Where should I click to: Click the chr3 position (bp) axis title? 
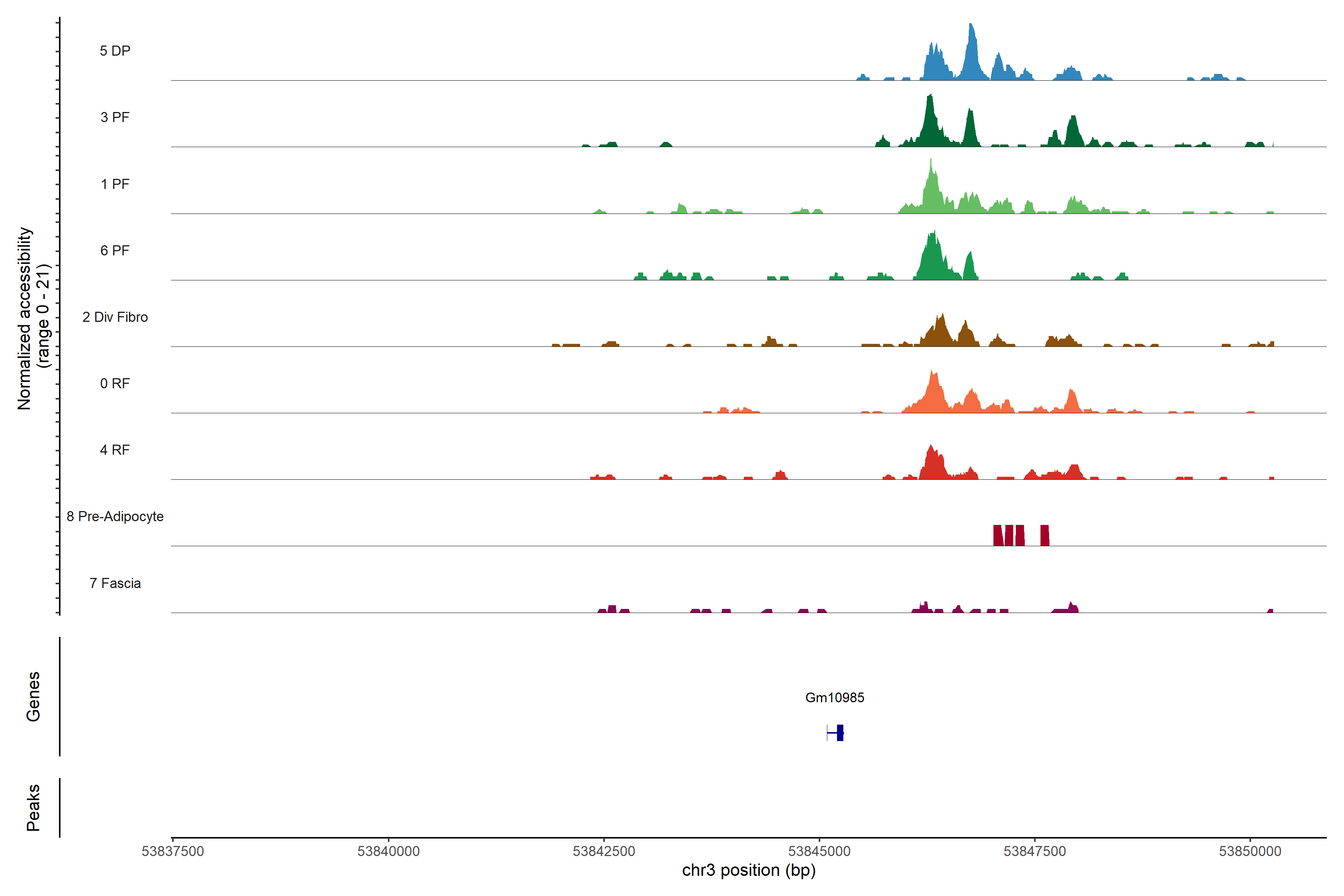coord(749,870)
